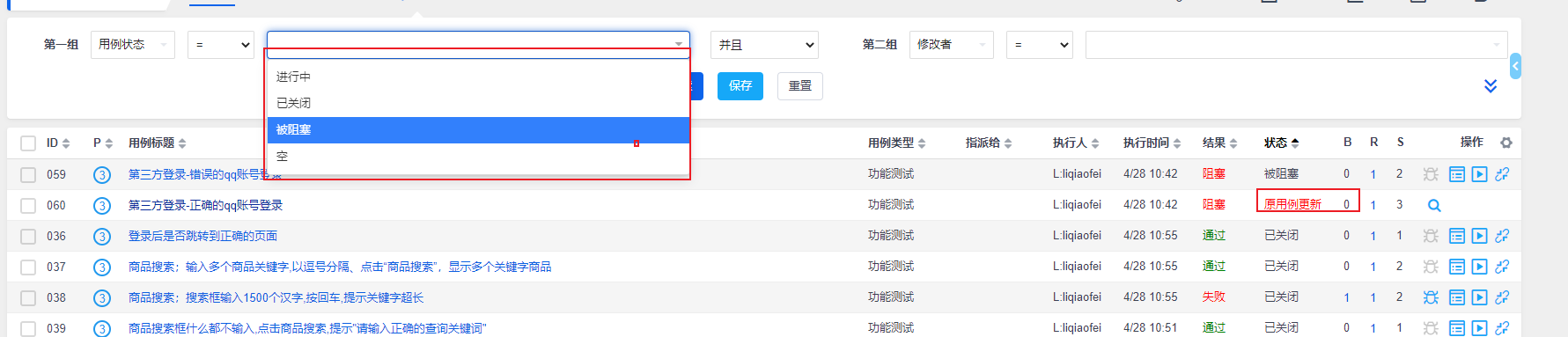Tick the checkbox for case 059
The image size is (1568, 337).
point(28,174)
